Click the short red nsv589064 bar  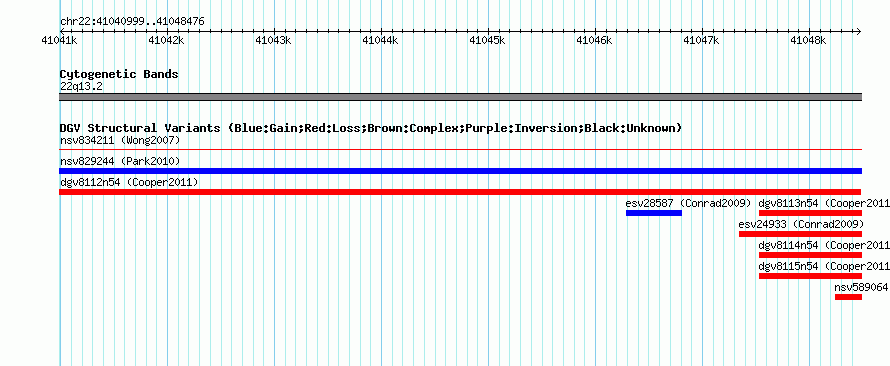pos(849,297)
